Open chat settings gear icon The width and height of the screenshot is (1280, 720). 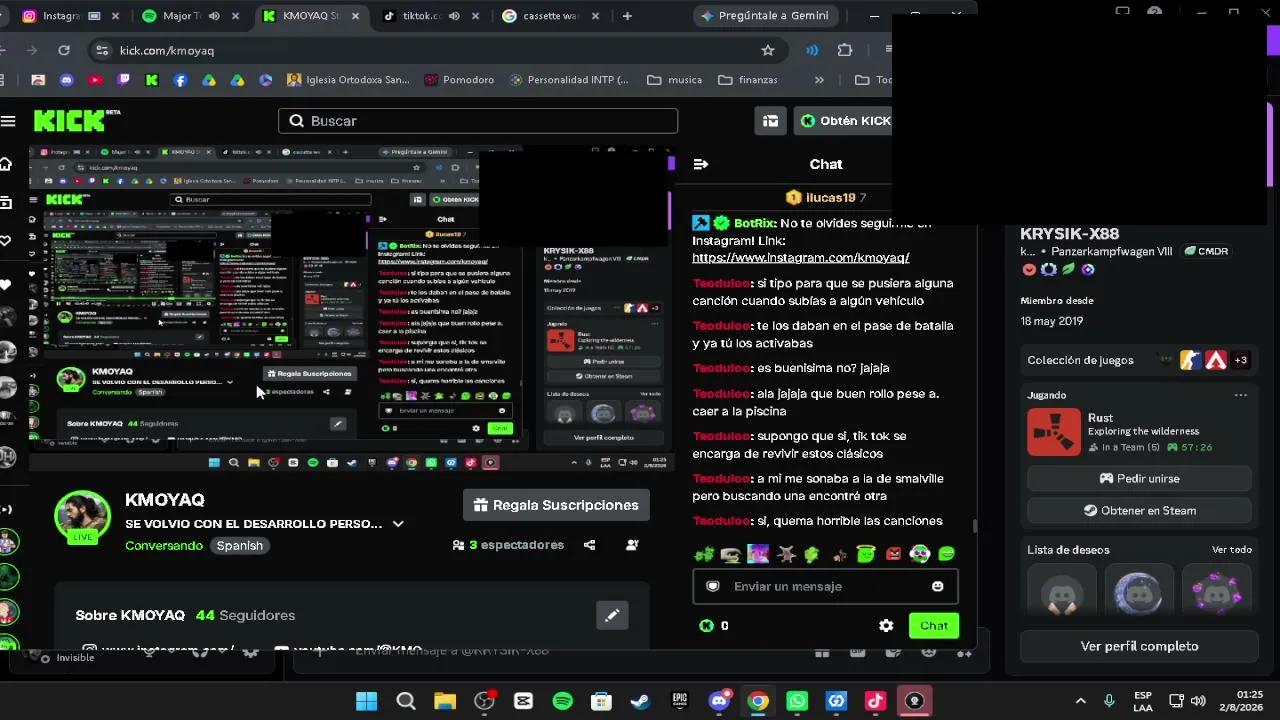(886, 626)
